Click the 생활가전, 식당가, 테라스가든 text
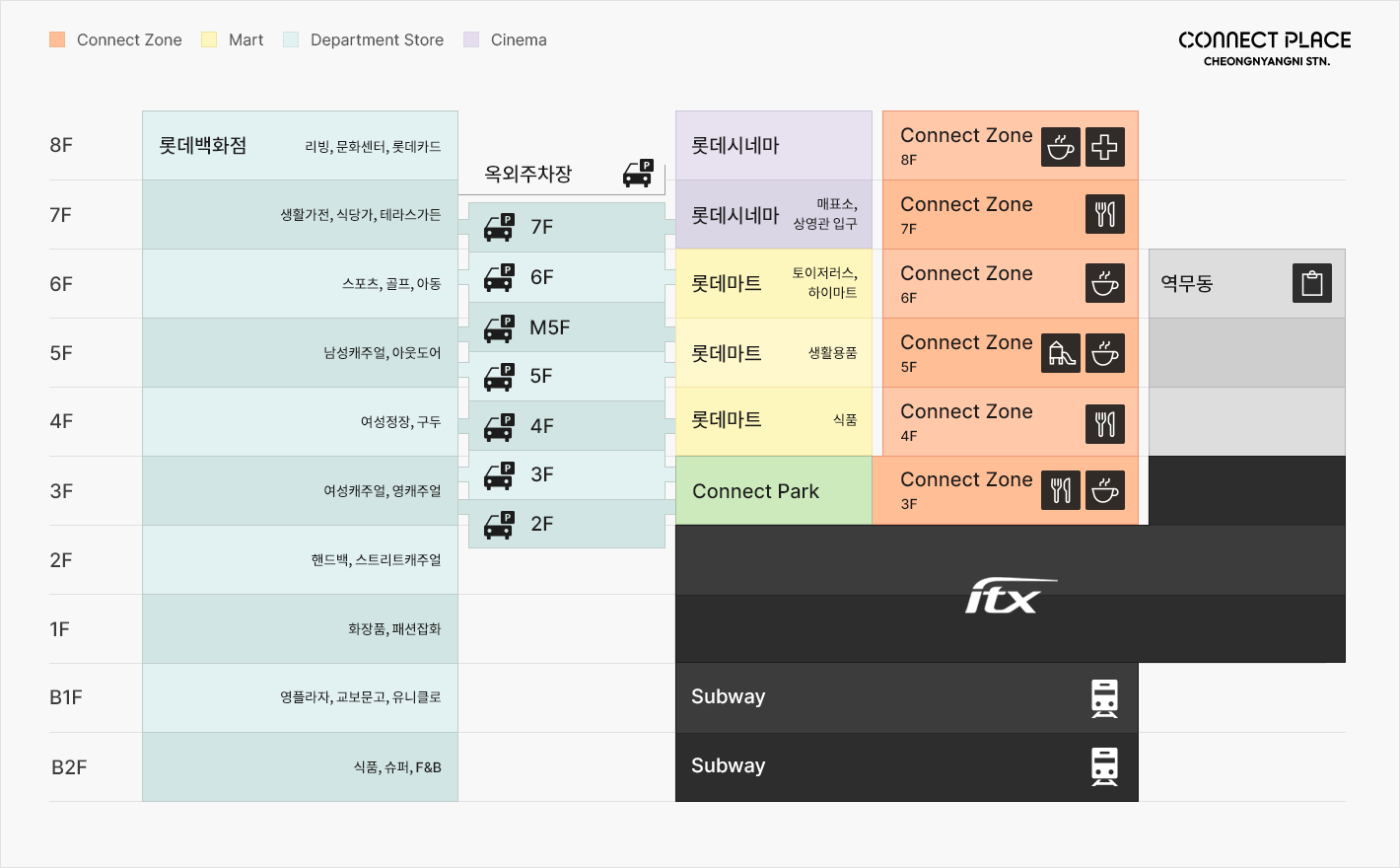Screen dimensions: 1400x868 pos(361,214)
